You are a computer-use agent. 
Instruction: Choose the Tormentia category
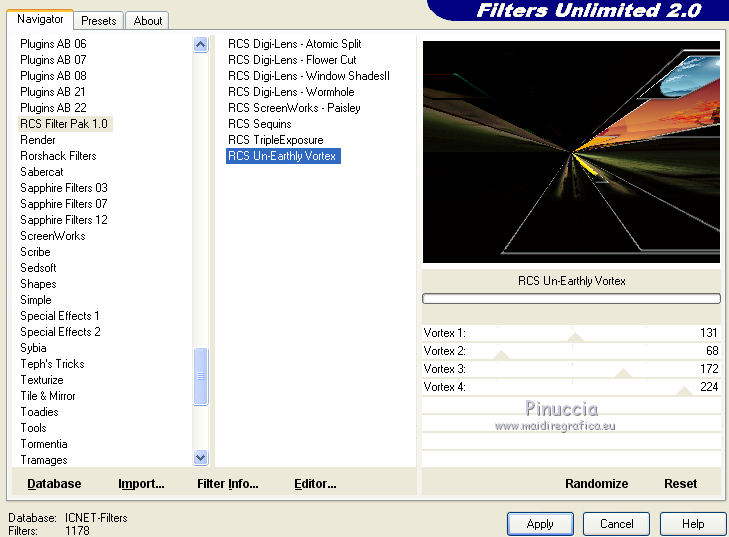coord(44,444)
